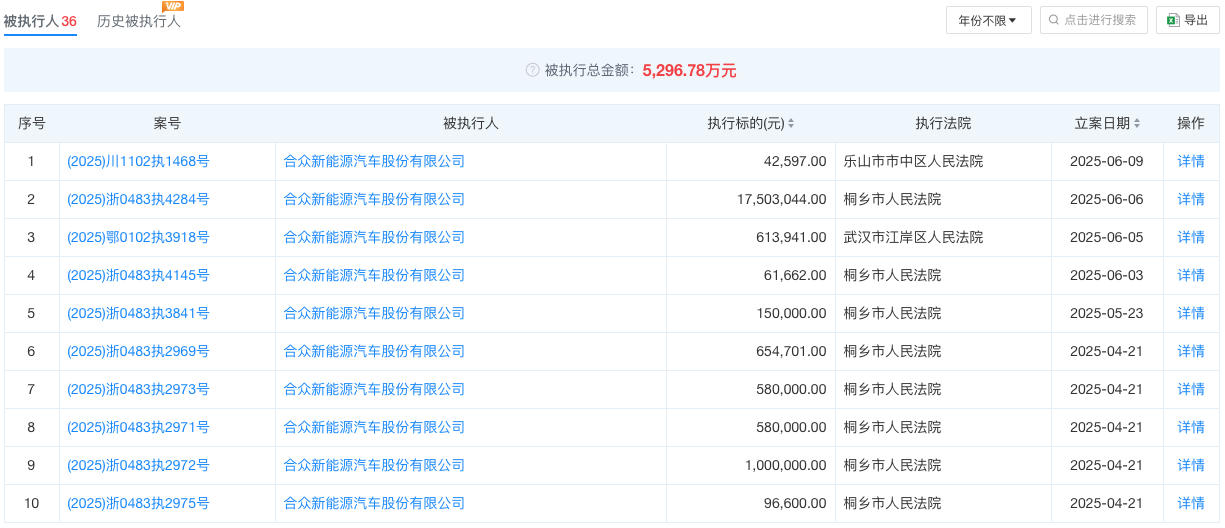Open 合众新能源汽车 company link in row 9
This screenshot has height=528, width=1225.
[375, 465]
